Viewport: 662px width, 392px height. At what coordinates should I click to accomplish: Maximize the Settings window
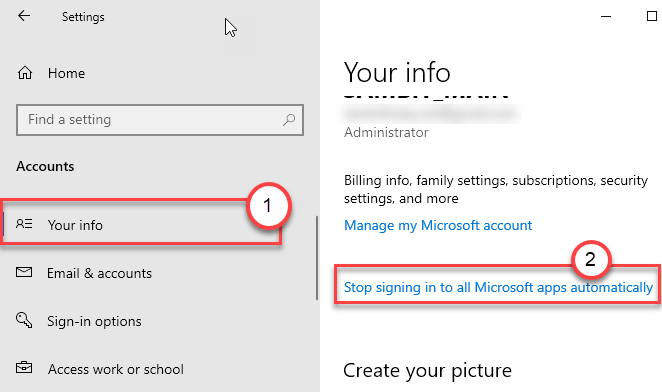tap(652, 16)
